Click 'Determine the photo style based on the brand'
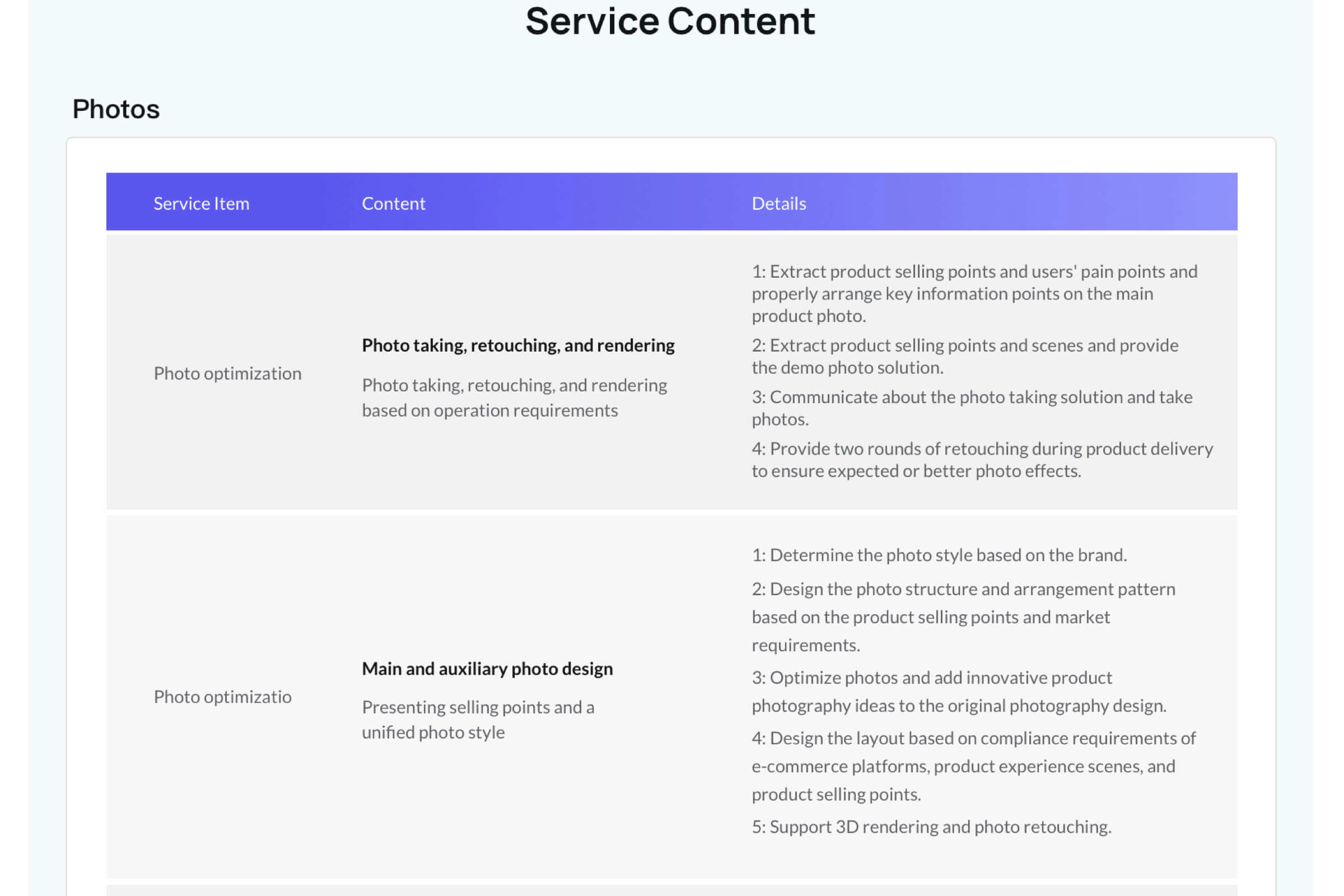Screen dimensions: 1344x896 (939, 555)
